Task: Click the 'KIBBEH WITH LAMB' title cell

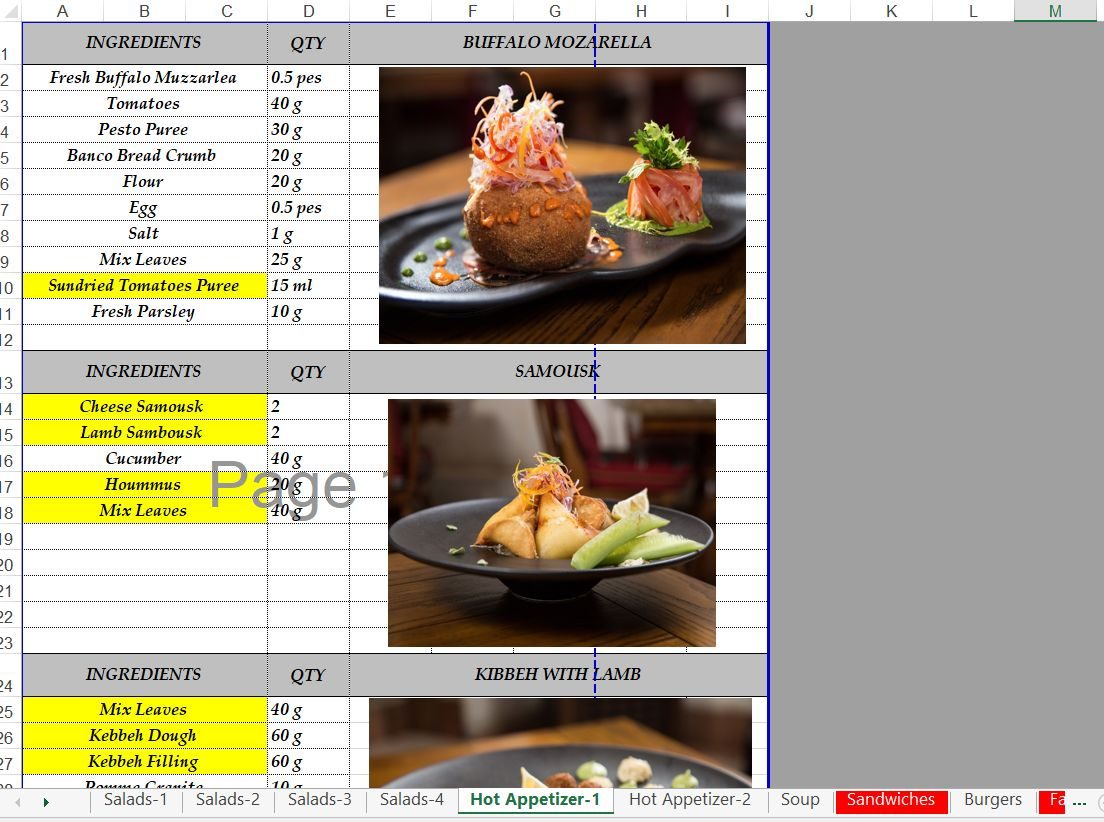Action: pos(558,675)
